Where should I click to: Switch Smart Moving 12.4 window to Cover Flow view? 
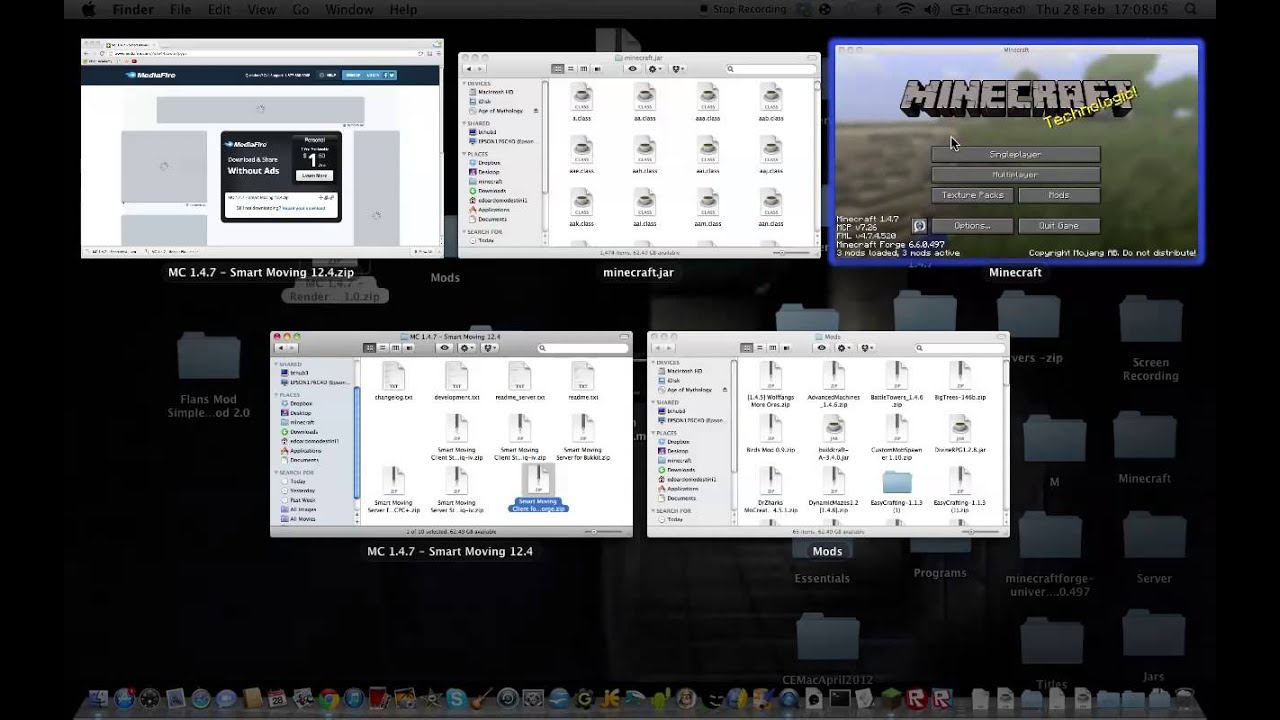click(409, 348)
